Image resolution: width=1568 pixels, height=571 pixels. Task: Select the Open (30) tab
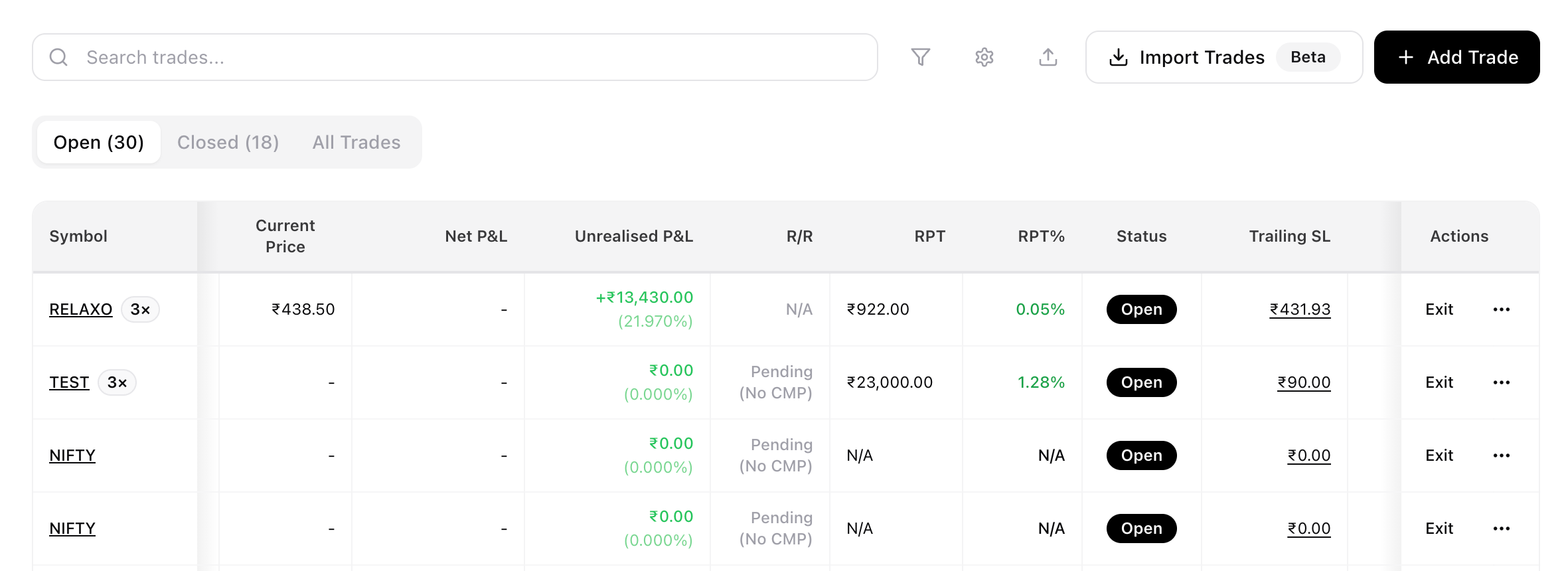pos(99,142)
